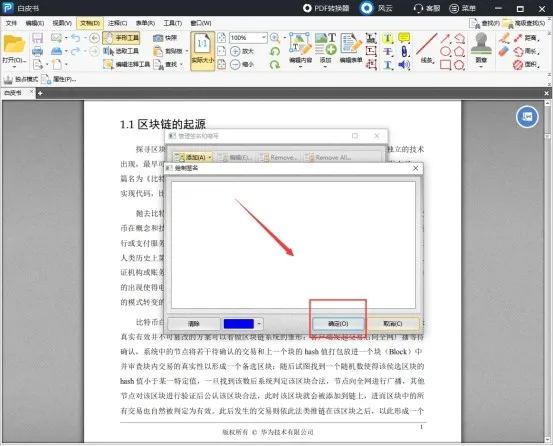
Task: Select the 手形工具 hand tool
Action: [121, 38]
